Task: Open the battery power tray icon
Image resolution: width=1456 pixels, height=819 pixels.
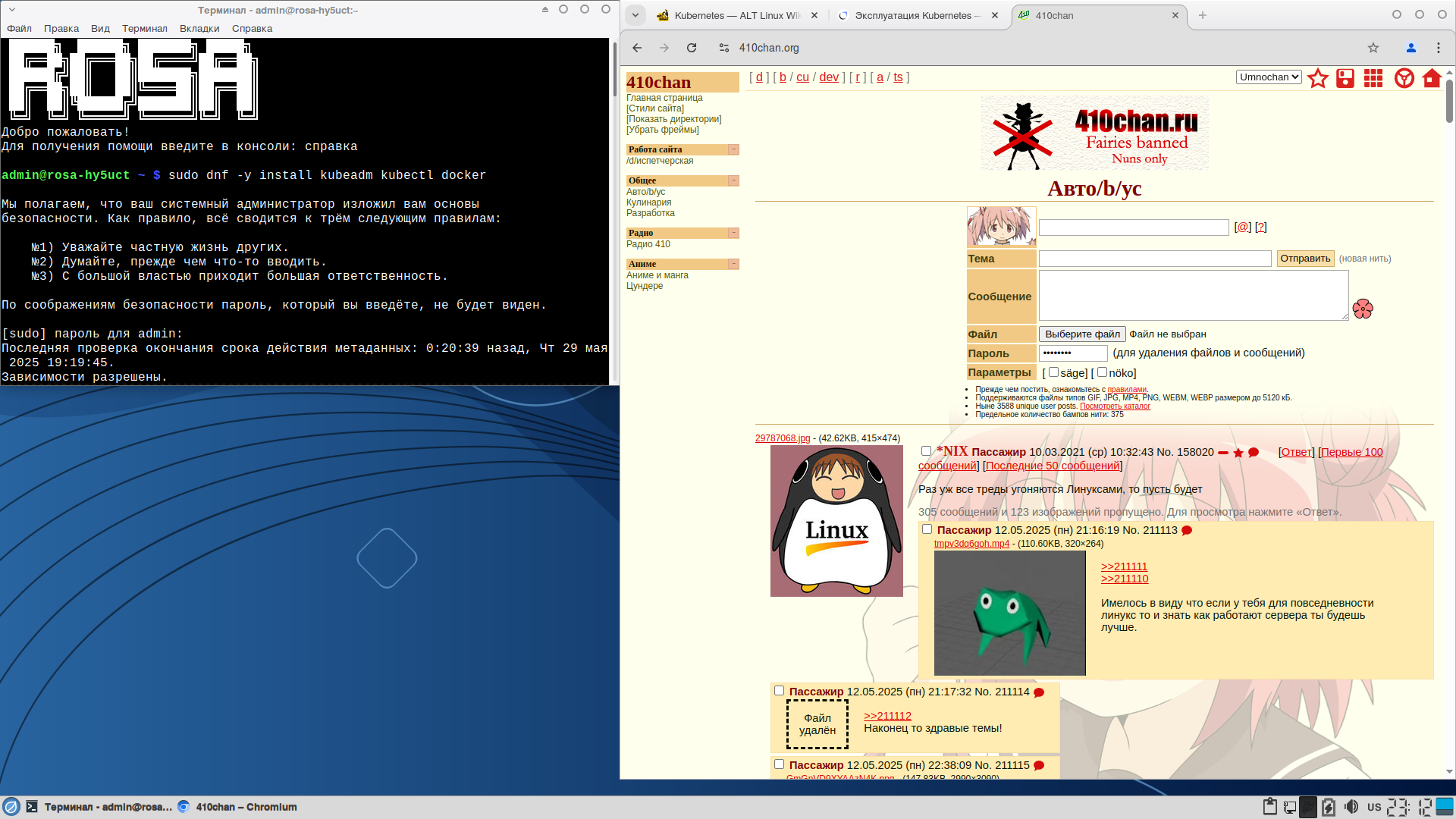Action: point(1329,807)
